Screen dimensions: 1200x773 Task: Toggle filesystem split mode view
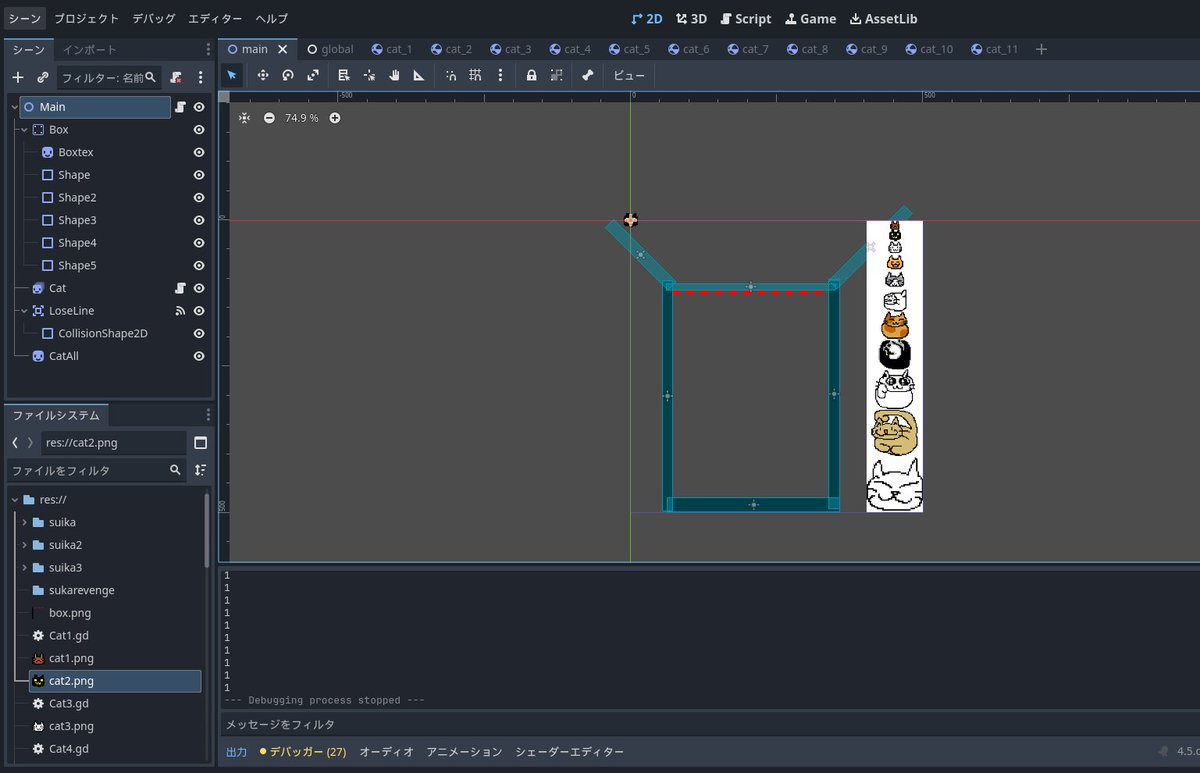(200, 443)
